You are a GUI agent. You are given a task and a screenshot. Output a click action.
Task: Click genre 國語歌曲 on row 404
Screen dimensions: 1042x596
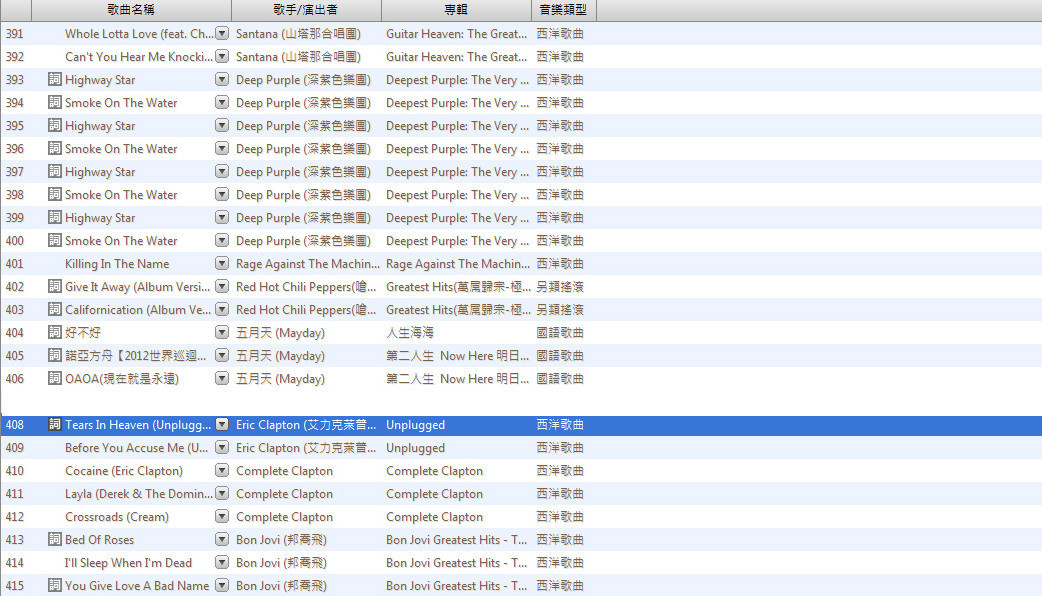(x=560, y=333)
